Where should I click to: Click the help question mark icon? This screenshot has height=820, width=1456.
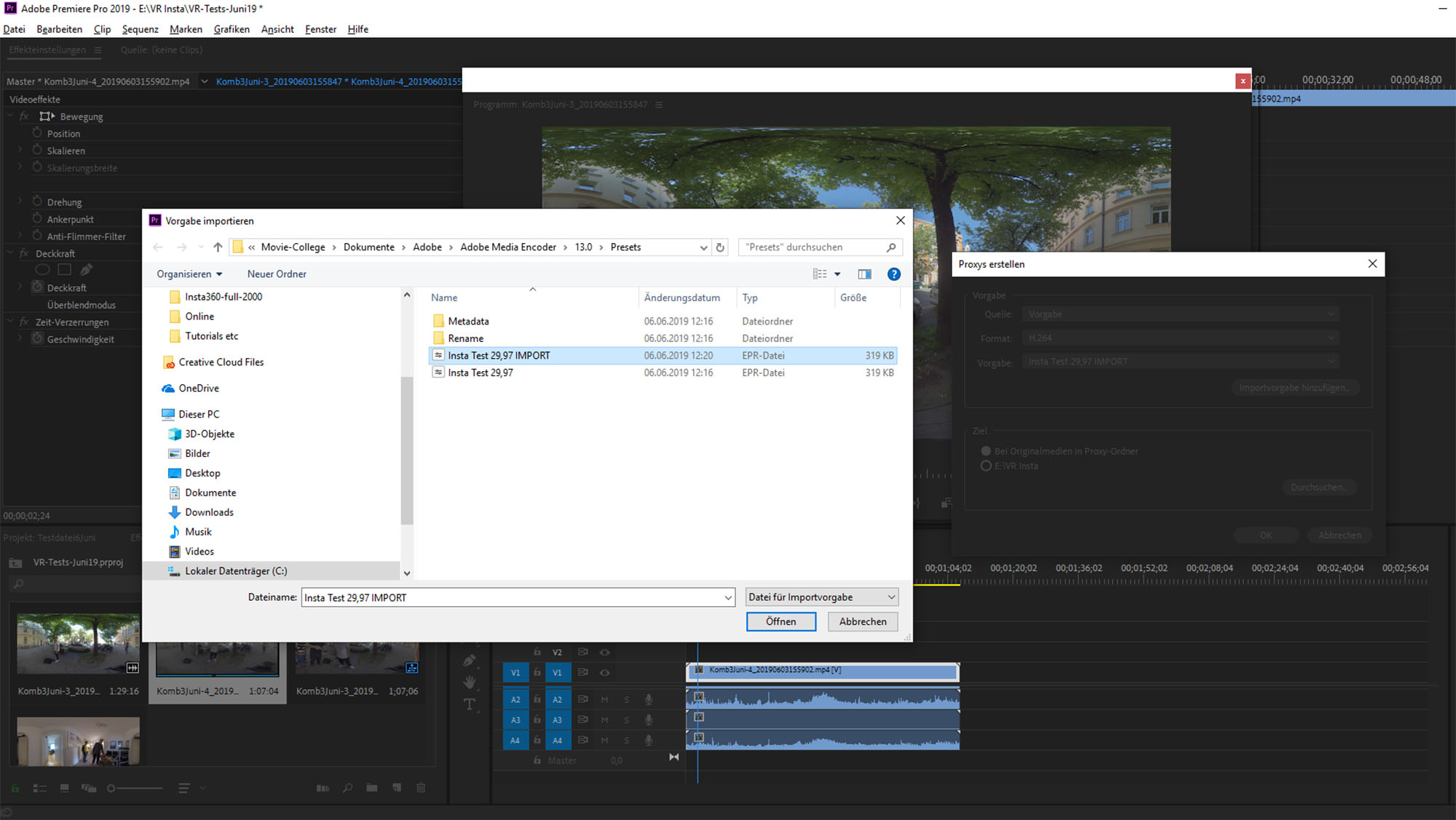click(x=894, y=274)
